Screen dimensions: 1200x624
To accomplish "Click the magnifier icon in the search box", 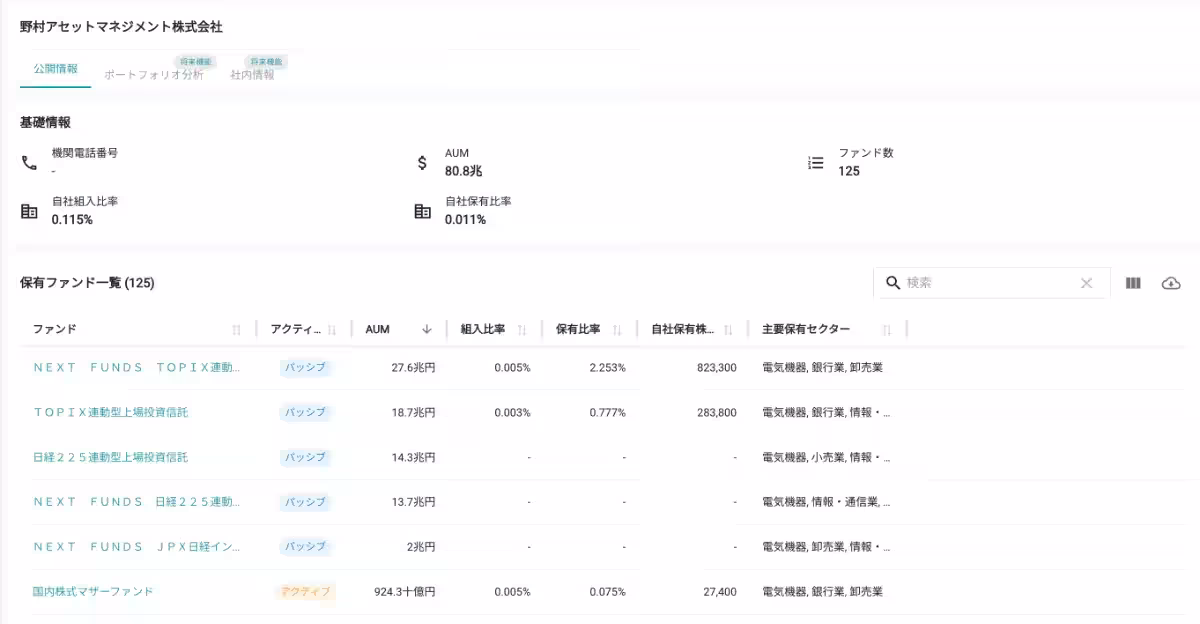I will [x=893, y=283].
